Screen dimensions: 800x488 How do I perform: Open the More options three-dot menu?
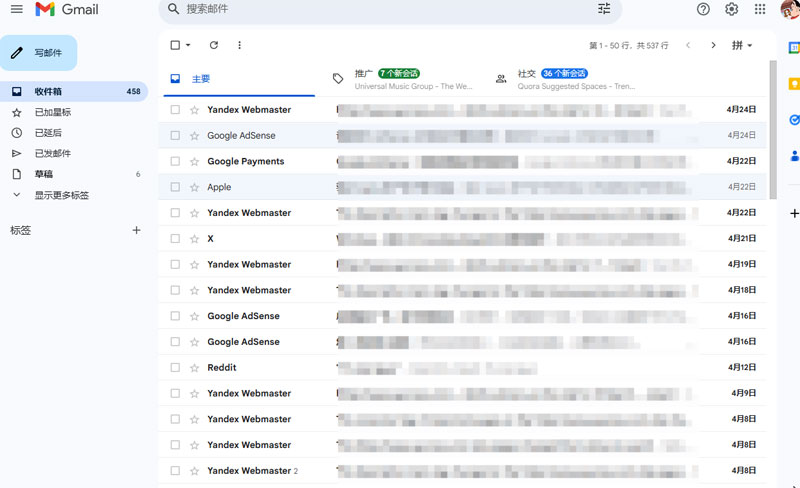click(x=239, y=45)
